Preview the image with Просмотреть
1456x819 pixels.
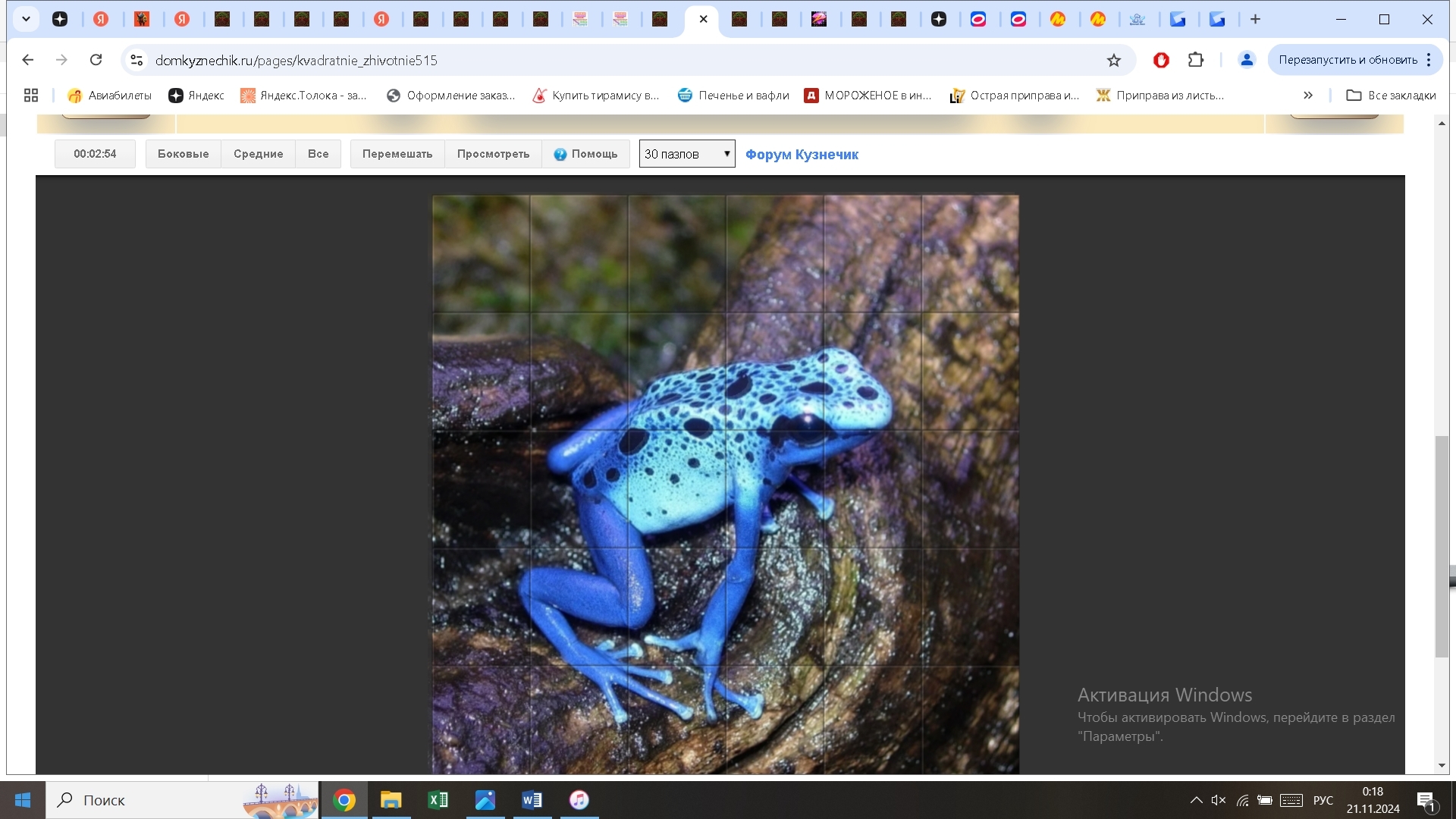pyautogui.click(x=493, y=154)
